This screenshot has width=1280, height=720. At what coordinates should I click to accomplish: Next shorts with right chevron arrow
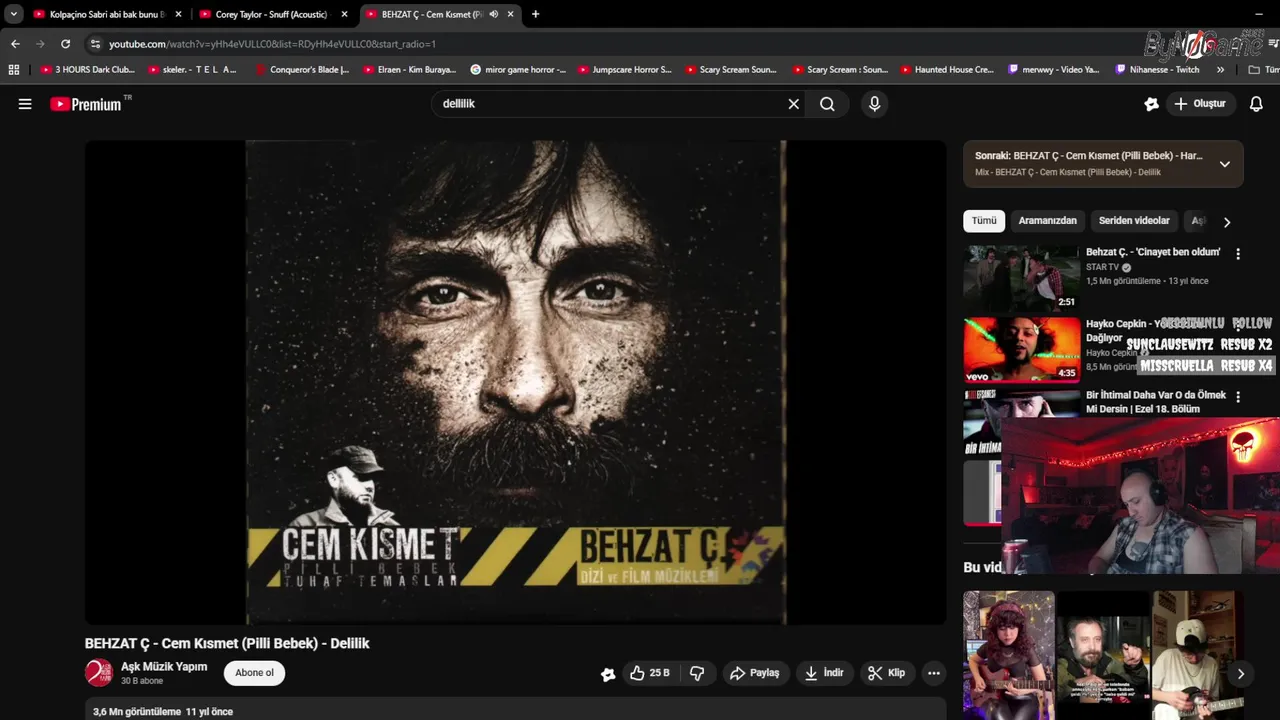[x=1240, y=674]
